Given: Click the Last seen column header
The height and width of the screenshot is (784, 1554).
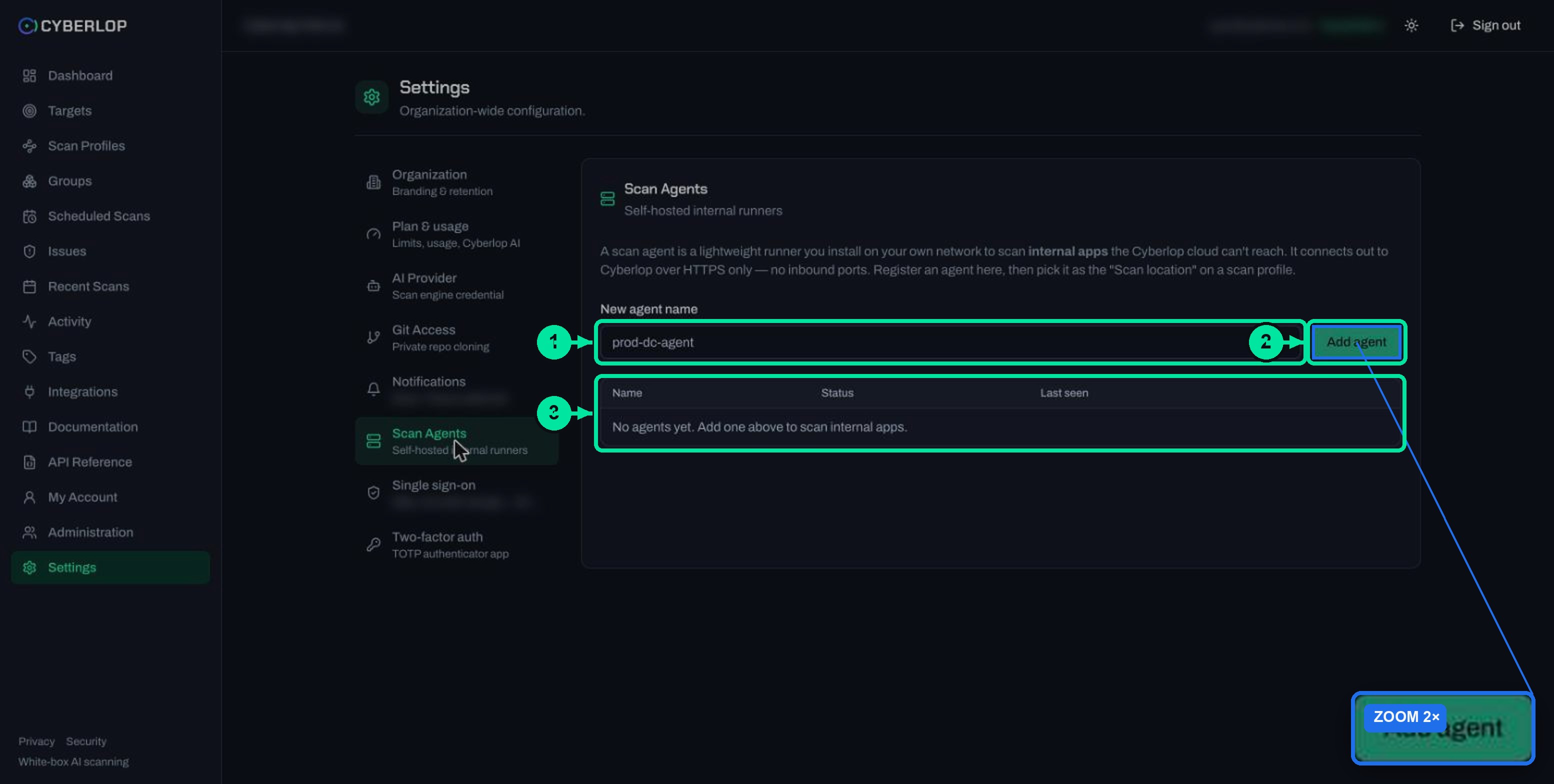Looking at the screenshot, I should (x=1063, y=392).
